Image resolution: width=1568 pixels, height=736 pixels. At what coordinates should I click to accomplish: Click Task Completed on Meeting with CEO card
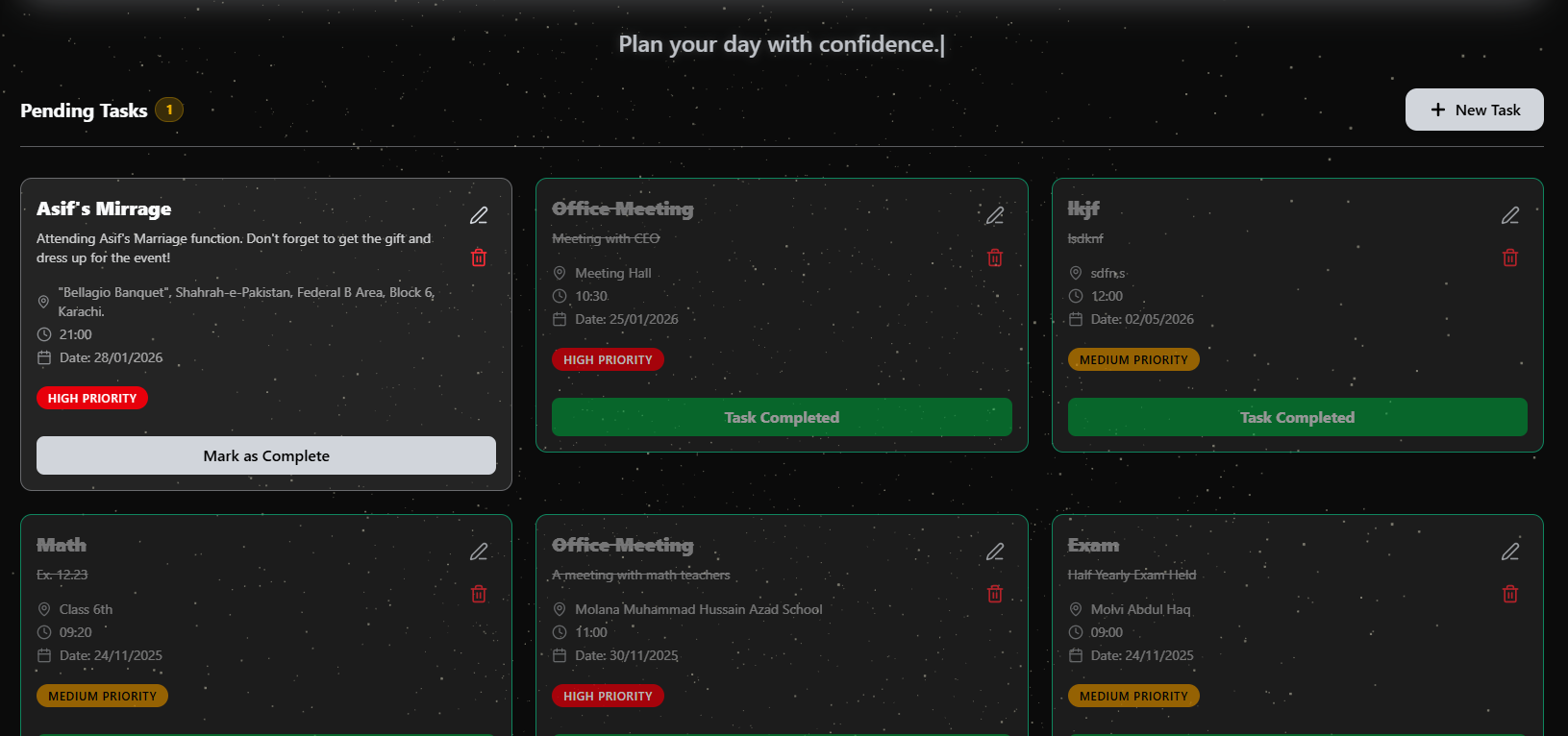pos(782,417)
